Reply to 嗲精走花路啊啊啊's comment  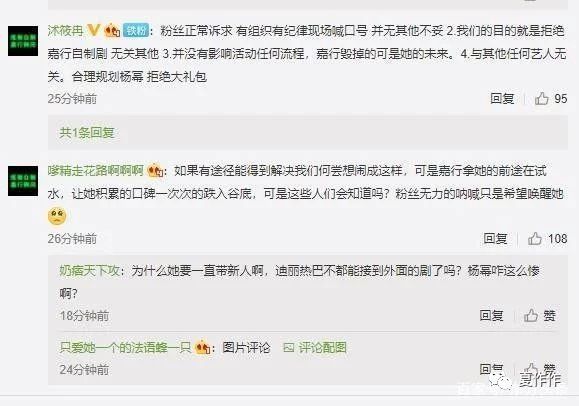(x=495, y=239)
